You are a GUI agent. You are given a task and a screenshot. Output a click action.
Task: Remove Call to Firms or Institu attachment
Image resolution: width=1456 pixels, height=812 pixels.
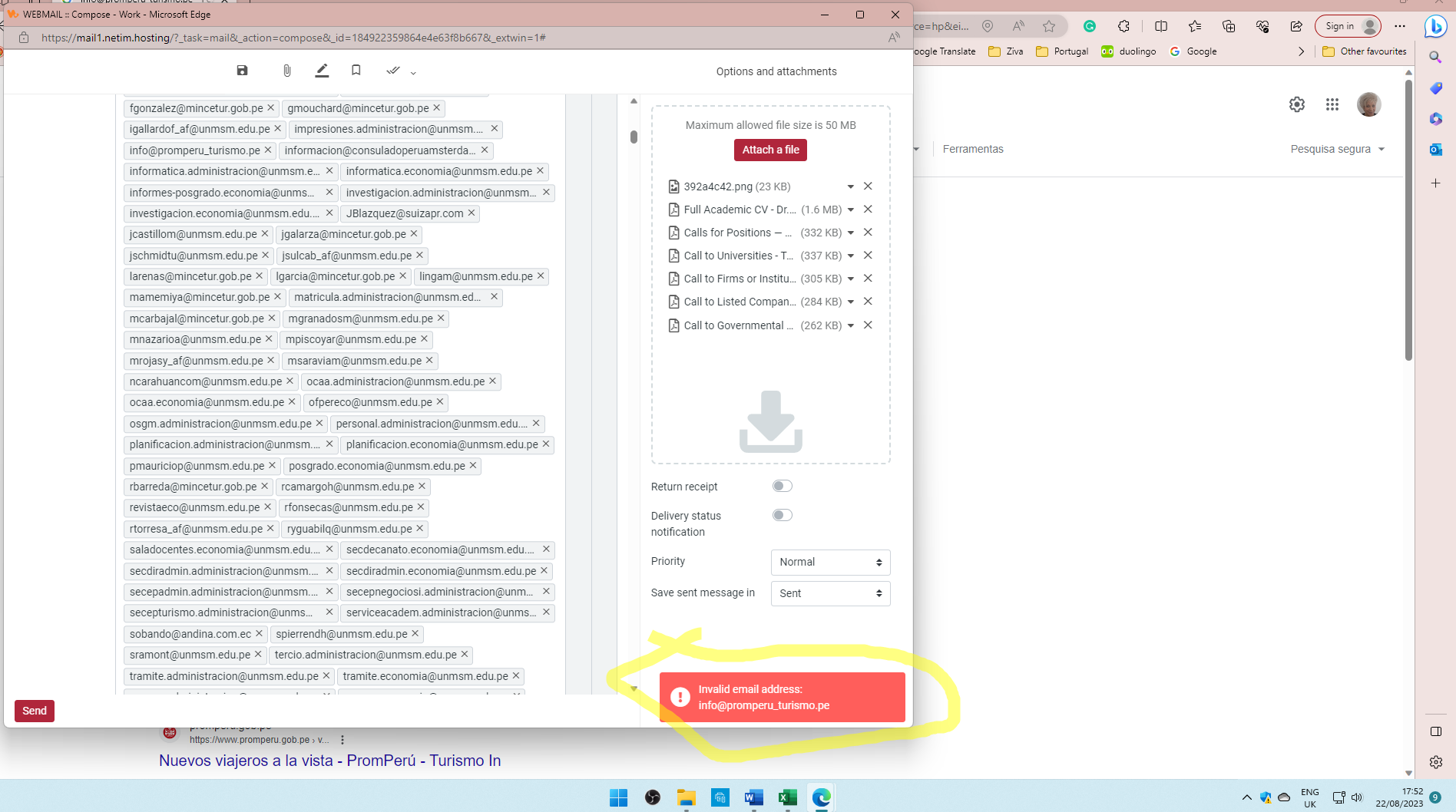[868, 278]
